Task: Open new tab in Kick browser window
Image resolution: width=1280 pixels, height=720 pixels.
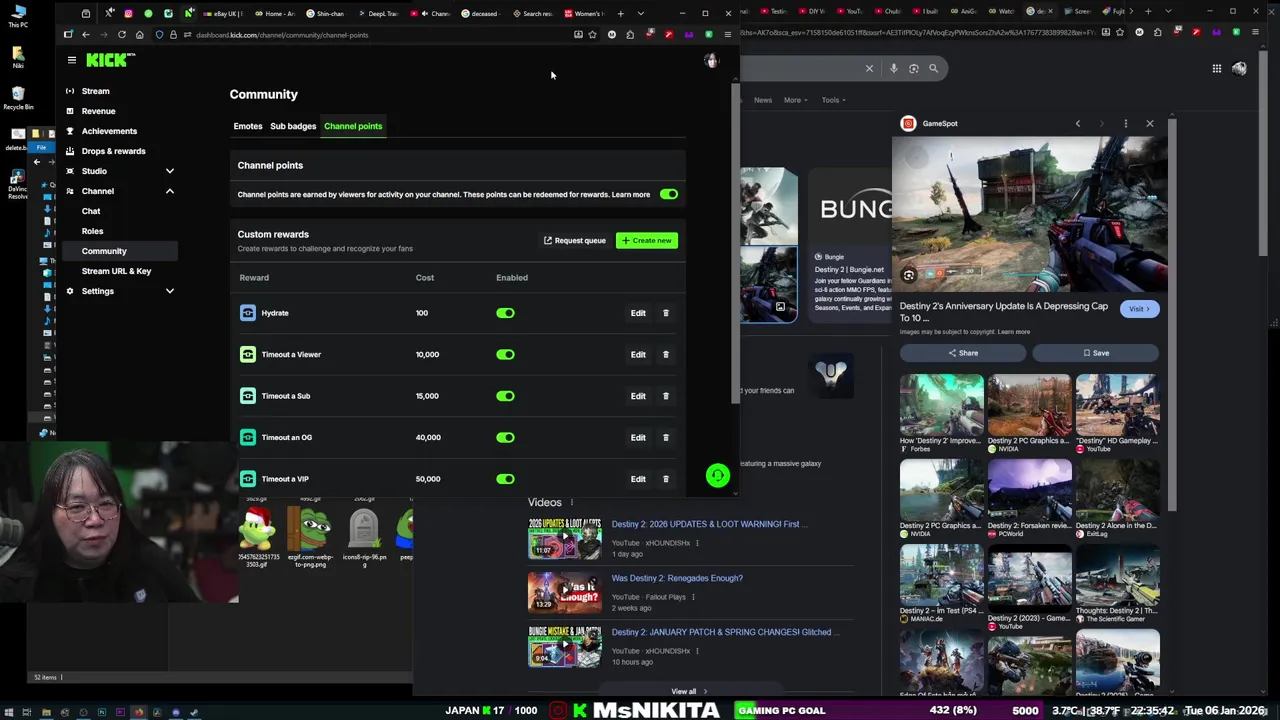Action: click(620, 14)
